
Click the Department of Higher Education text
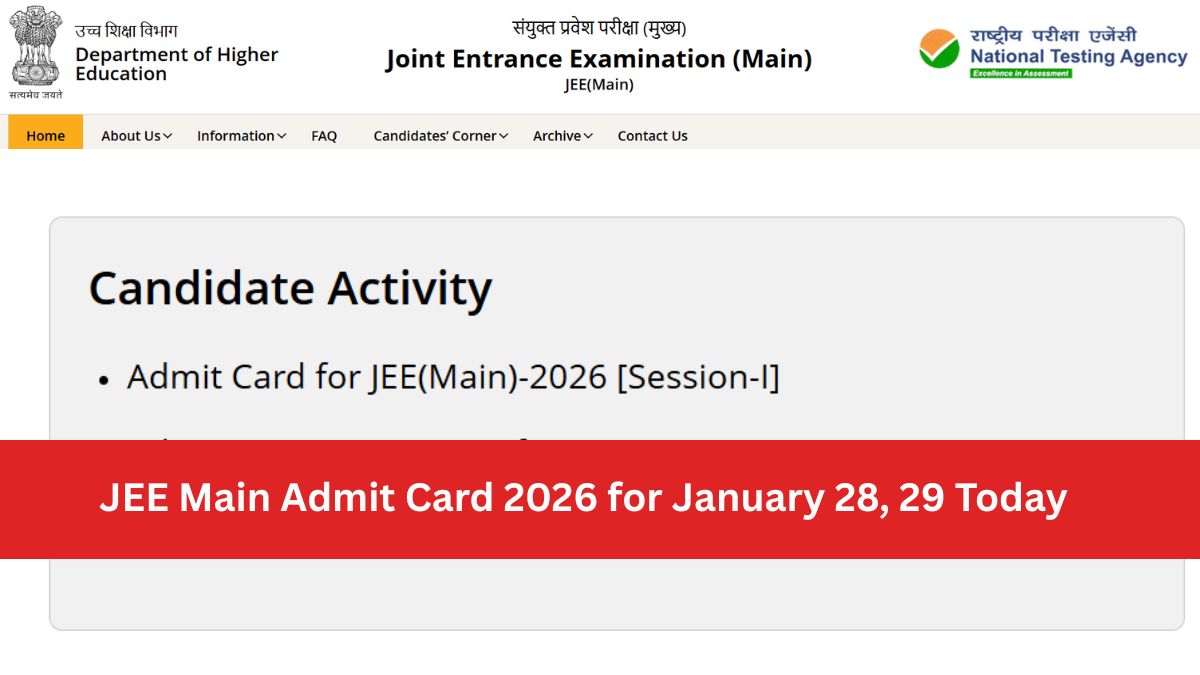pos(176,64)
